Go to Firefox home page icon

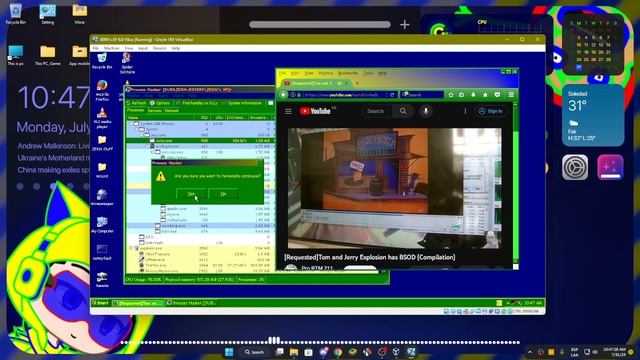485,95
